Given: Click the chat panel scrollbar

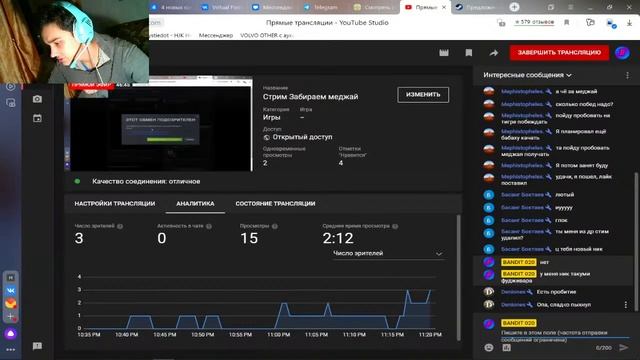Looking at the screenshot, I should (635, 241).
